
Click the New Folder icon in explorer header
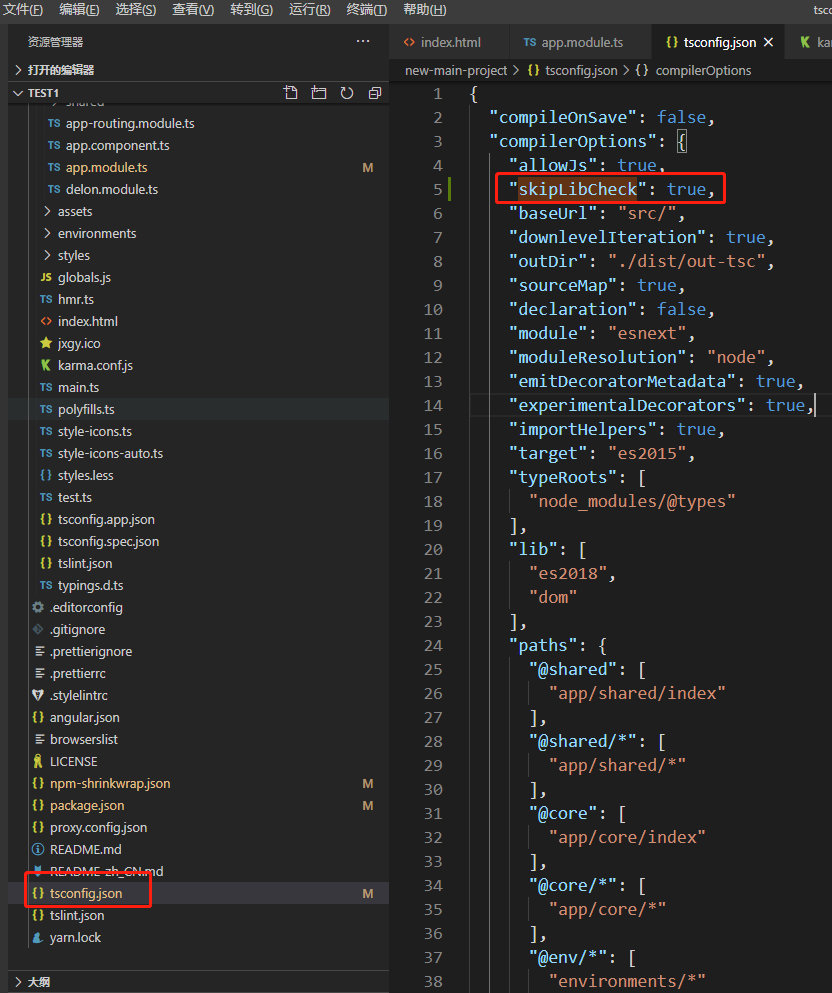(318, 93)
